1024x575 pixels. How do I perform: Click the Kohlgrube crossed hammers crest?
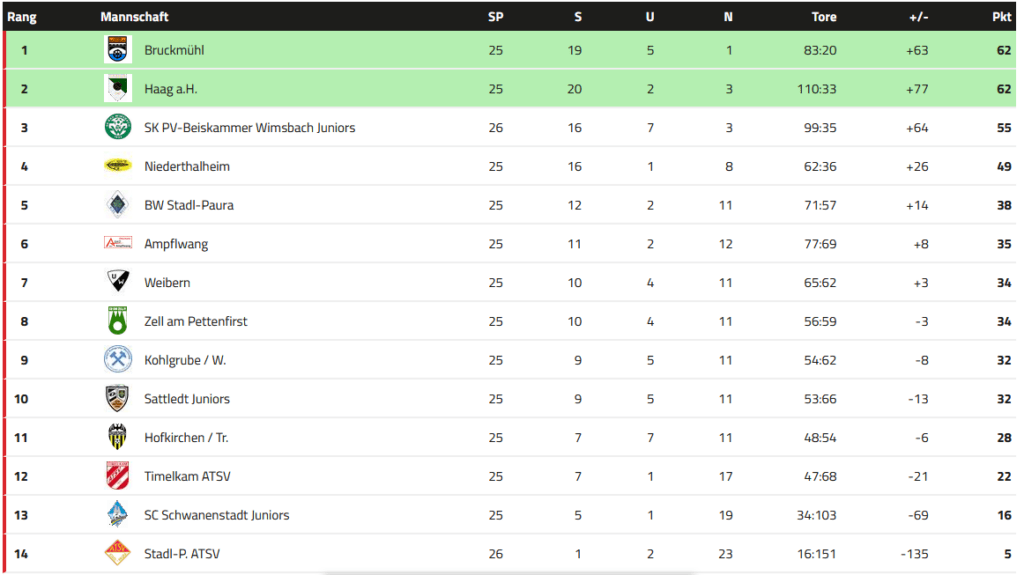118,359
